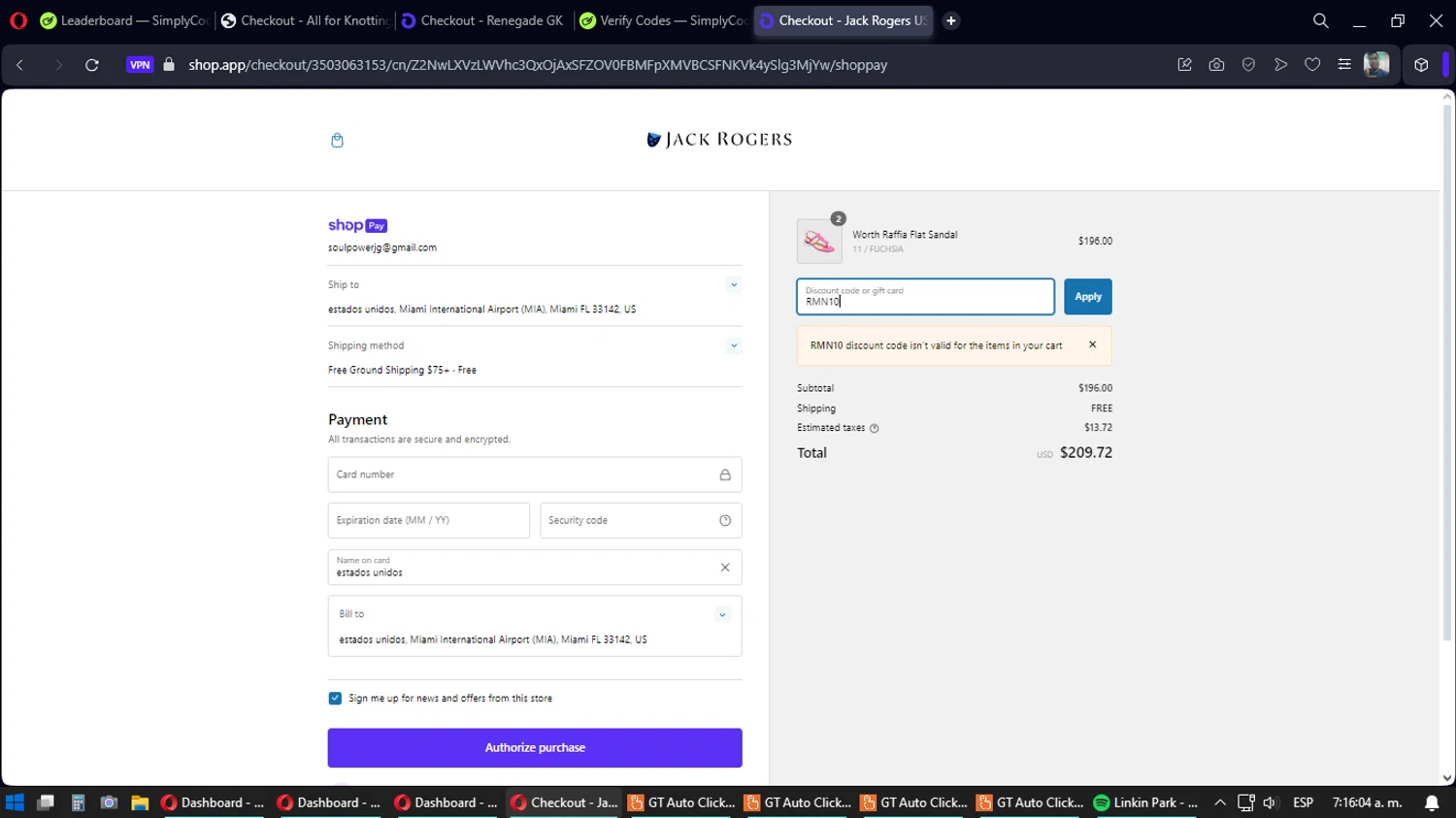Click the Shop Pay logo
This screenshot has height=818, width=1456.
(357, 225)
